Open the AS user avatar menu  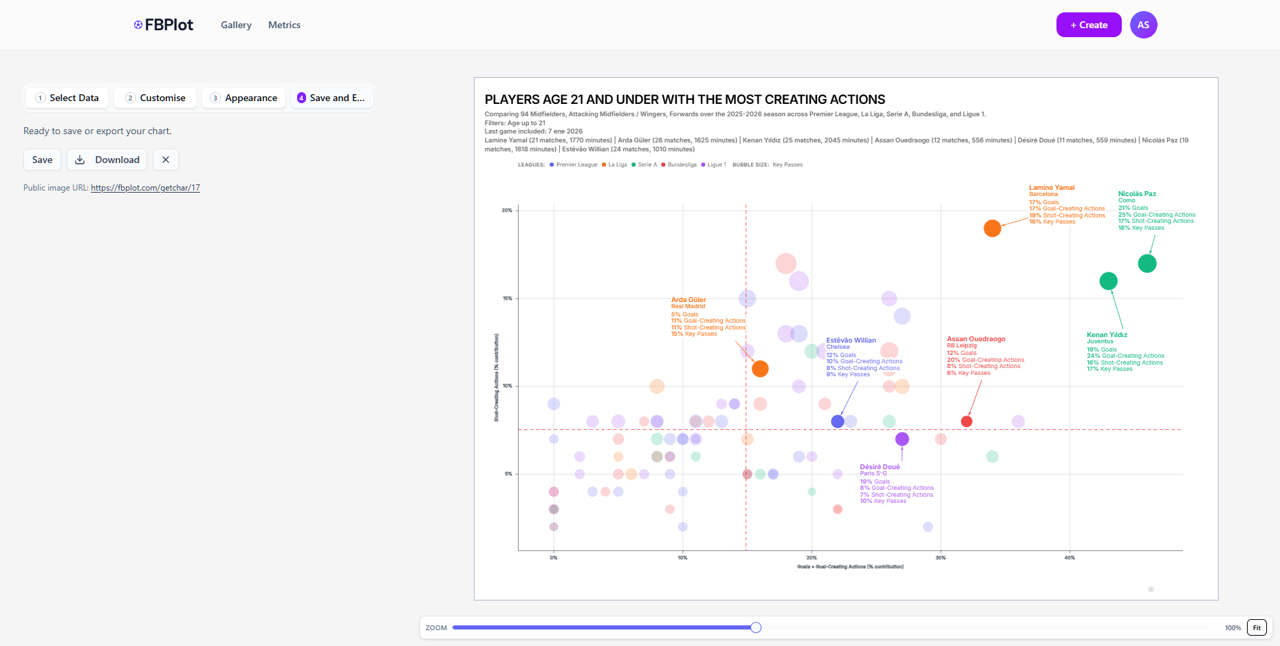click(1143, 25)
